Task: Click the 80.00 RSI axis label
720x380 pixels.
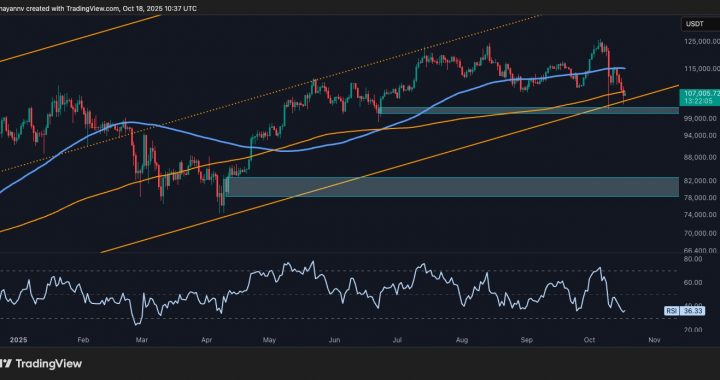Action: pyautogui.click(x=693, y=259)
